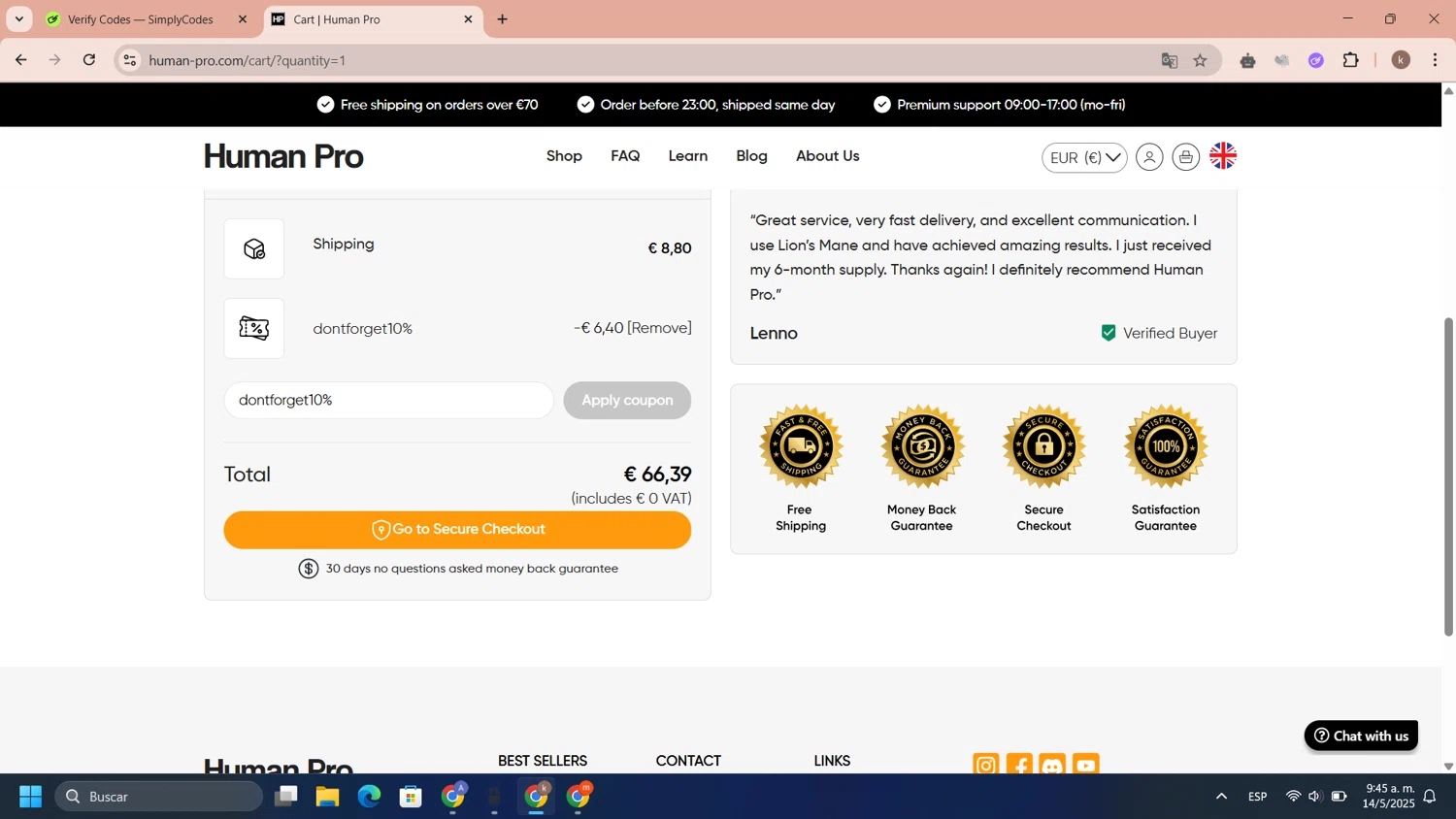Click the total amount € 66,39

[657, 475]
